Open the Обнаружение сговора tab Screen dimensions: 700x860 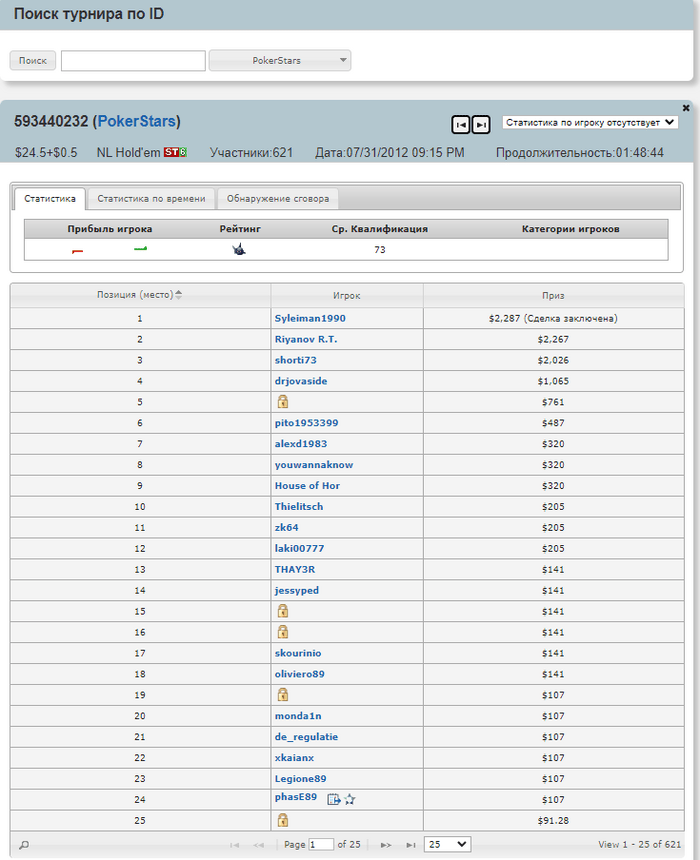tap(278, 199)
